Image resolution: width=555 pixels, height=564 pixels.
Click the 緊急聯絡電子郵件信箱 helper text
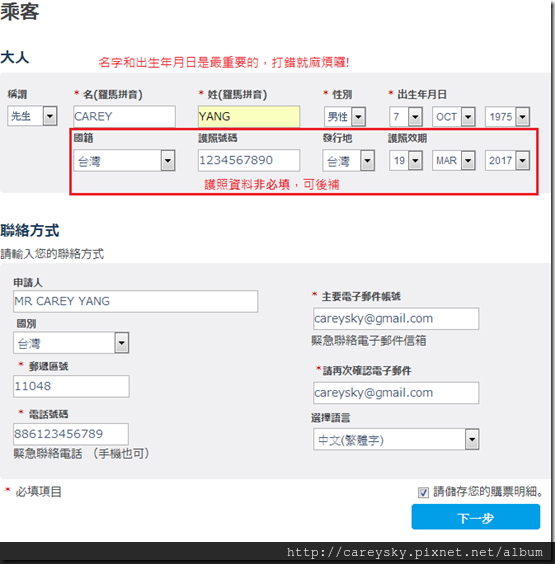click(x=369, y=340)
